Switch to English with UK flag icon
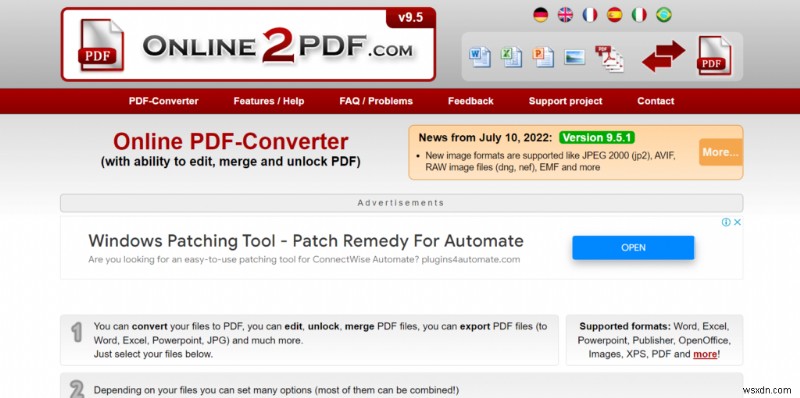This screenshot has width=800, height=398. coord(565,15)
